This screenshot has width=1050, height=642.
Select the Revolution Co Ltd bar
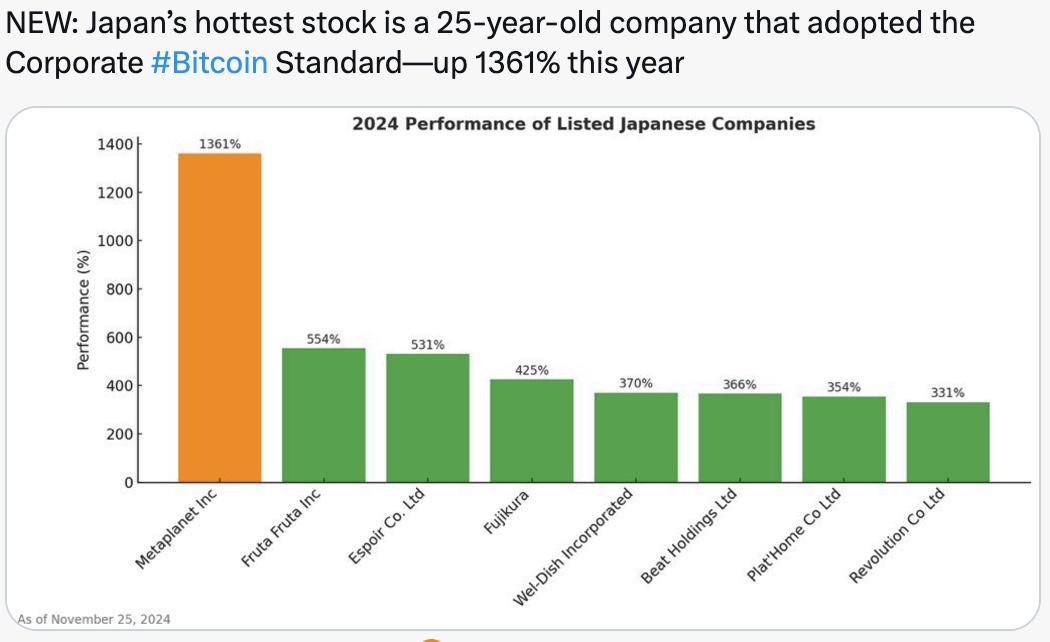948,442
